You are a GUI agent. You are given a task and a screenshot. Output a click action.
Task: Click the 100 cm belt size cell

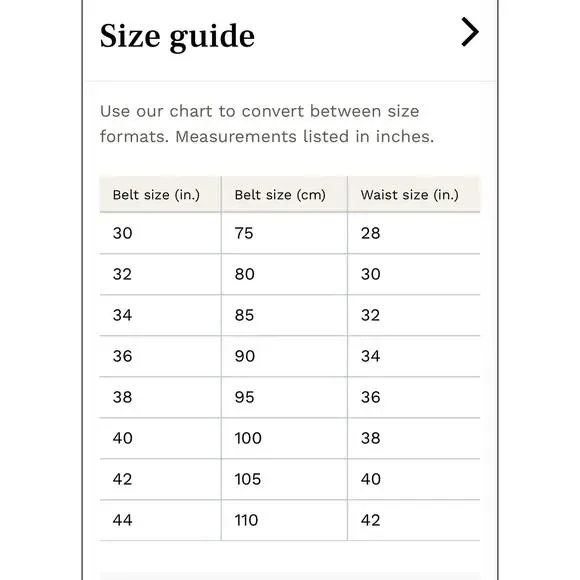(284, 438)
